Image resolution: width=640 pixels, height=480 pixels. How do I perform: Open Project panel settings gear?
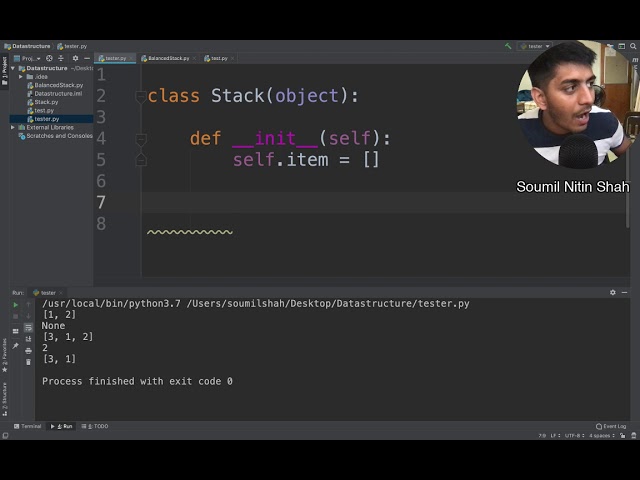point(75,58)
